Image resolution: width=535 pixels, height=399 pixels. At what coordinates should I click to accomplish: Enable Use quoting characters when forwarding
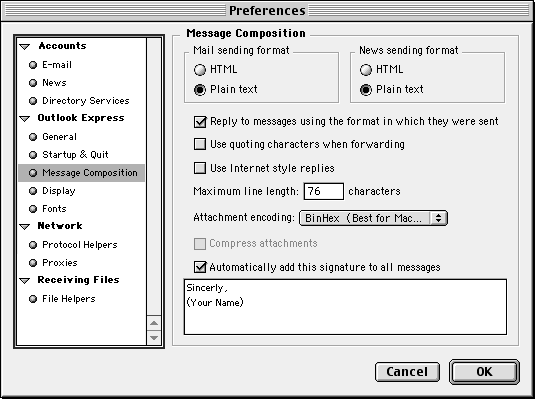200,144
